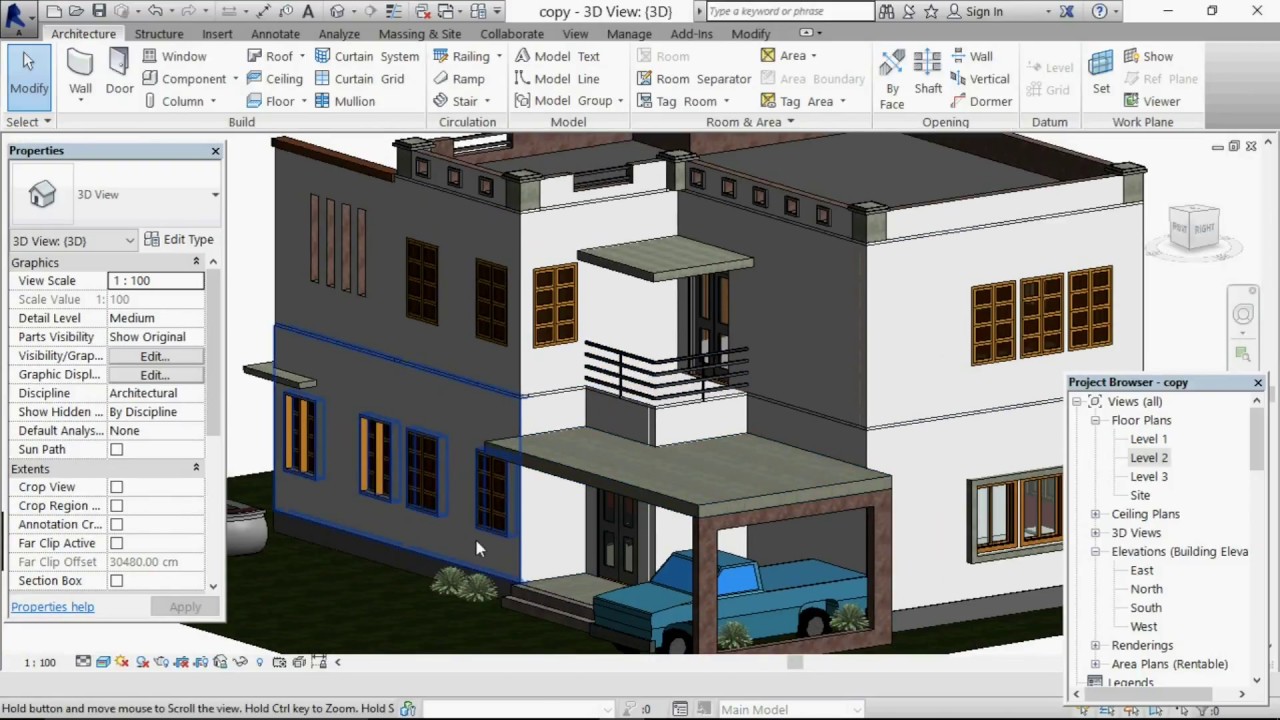The image size is (1280, 720).
Task: Expand the Renderings tree node
Action: point(1095,645)
